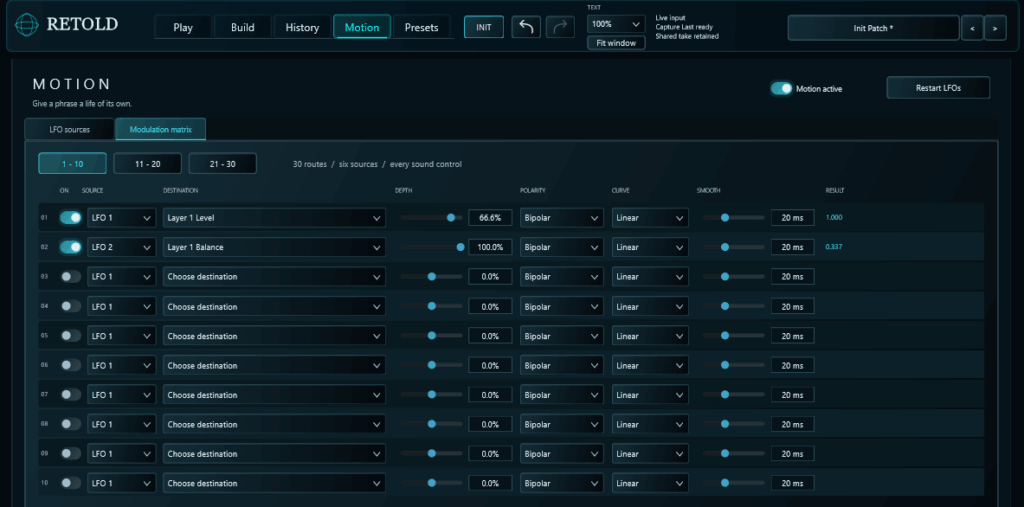1024x507 pixels.
Task: Enable route 10 on switch
Action: click(71, 483)
